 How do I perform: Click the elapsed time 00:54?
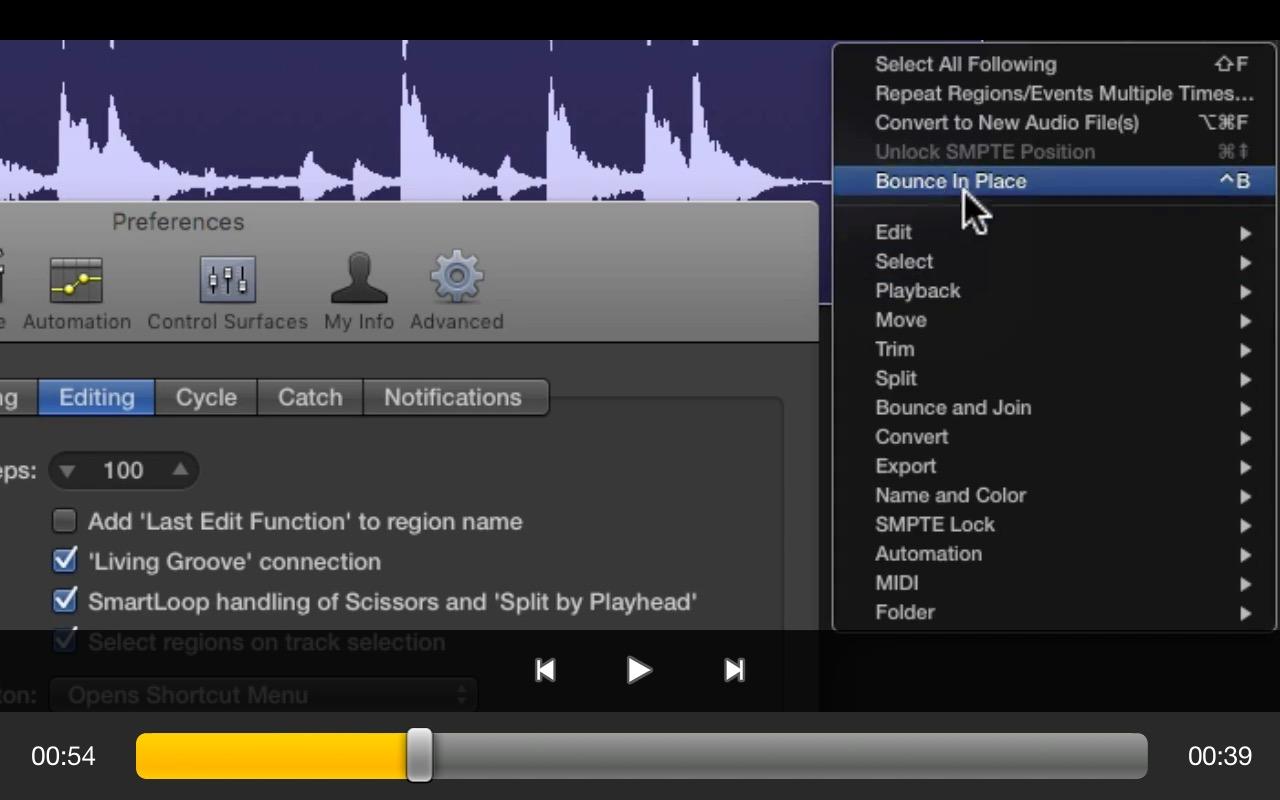[x=63, y=756]
